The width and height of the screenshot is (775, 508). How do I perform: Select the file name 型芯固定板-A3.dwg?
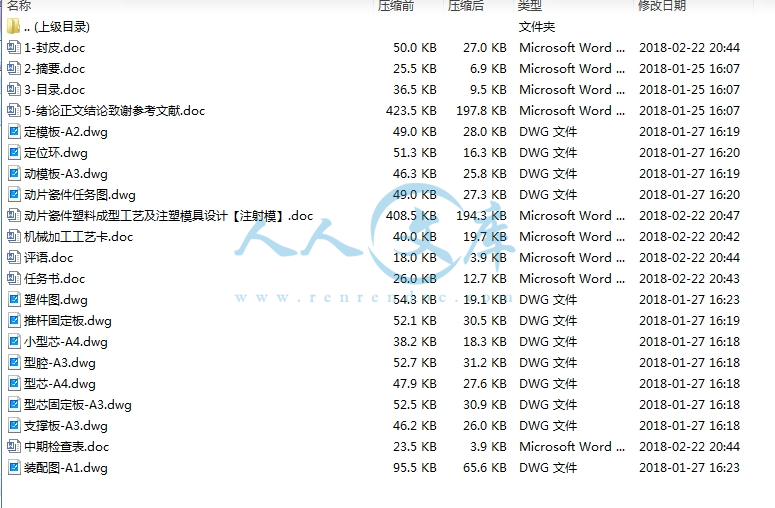click(78, 405)
